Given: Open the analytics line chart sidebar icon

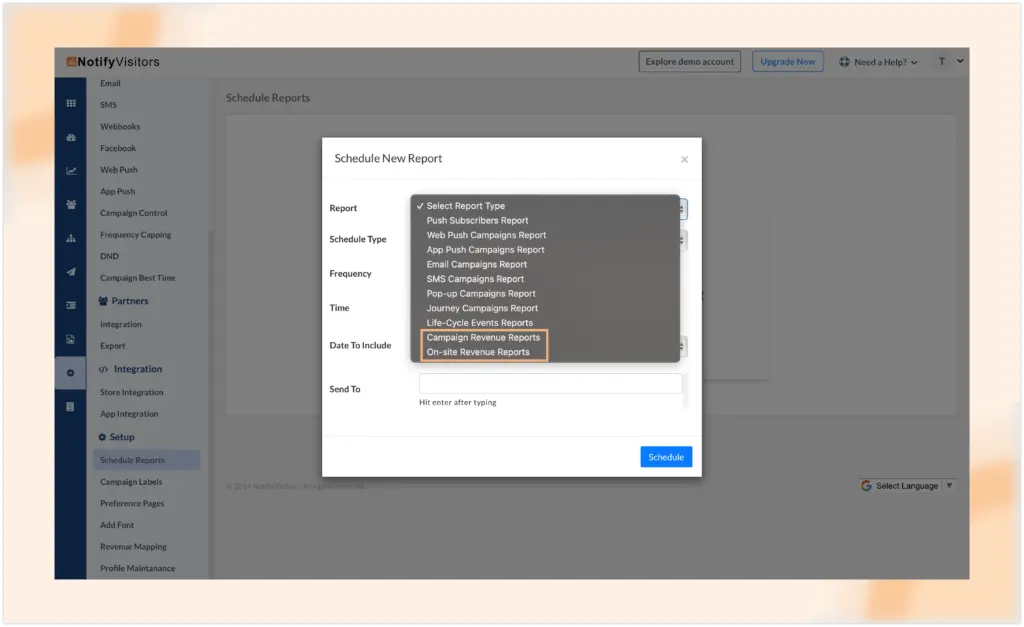Looking at the screenshot, I should [71, 171].
